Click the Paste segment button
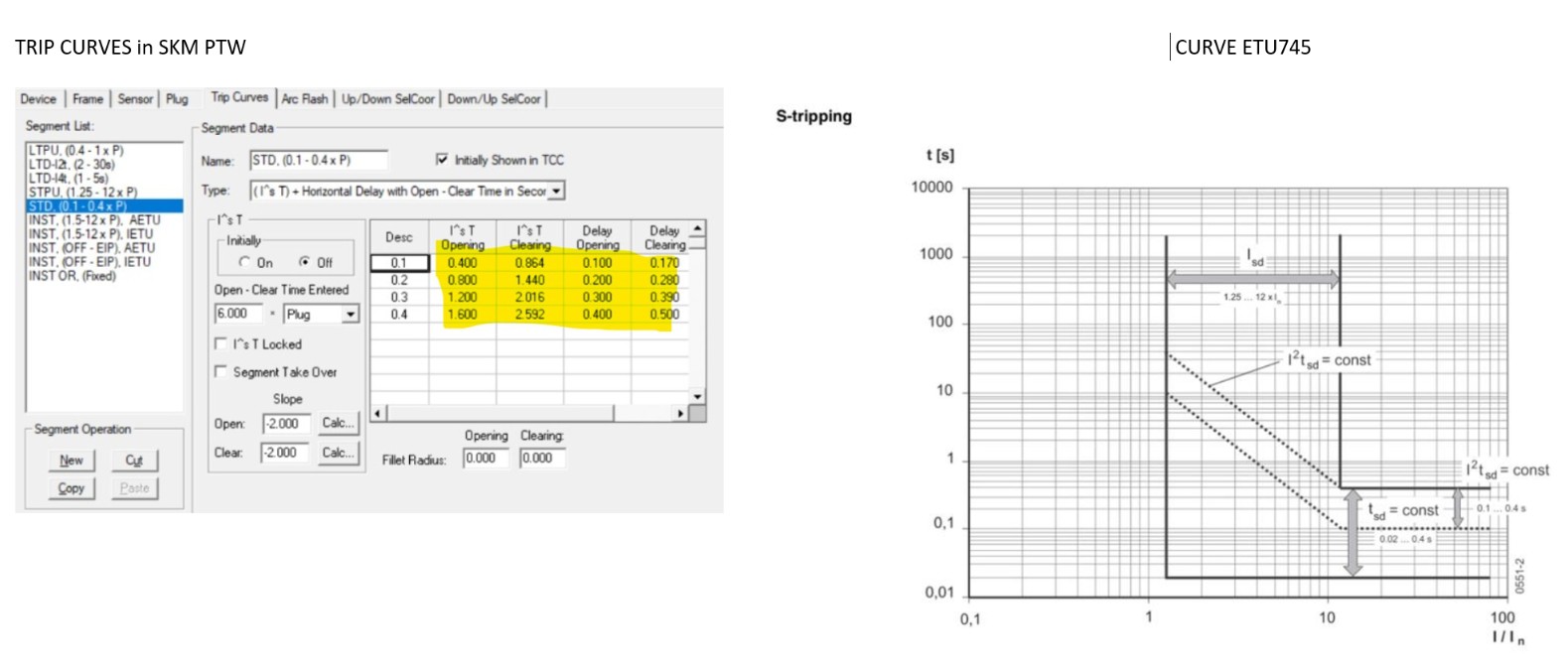The image size is (1568, 669). 134,488
